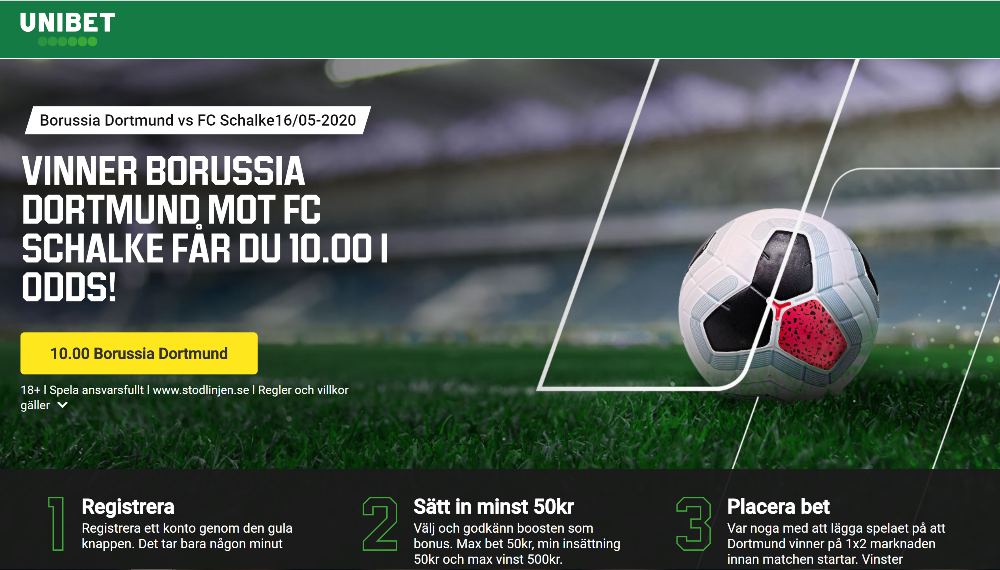1000x570 pixels.
Task: Expand terms with the chevron after gäller
Action: coord(62,406)
